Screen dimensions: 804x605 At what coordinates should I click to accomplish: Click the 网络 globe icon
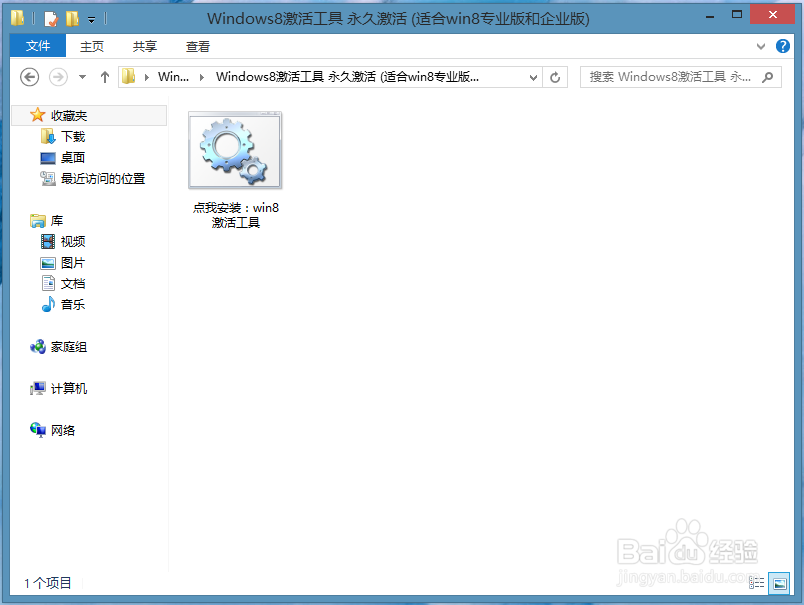tap(37, 430)
